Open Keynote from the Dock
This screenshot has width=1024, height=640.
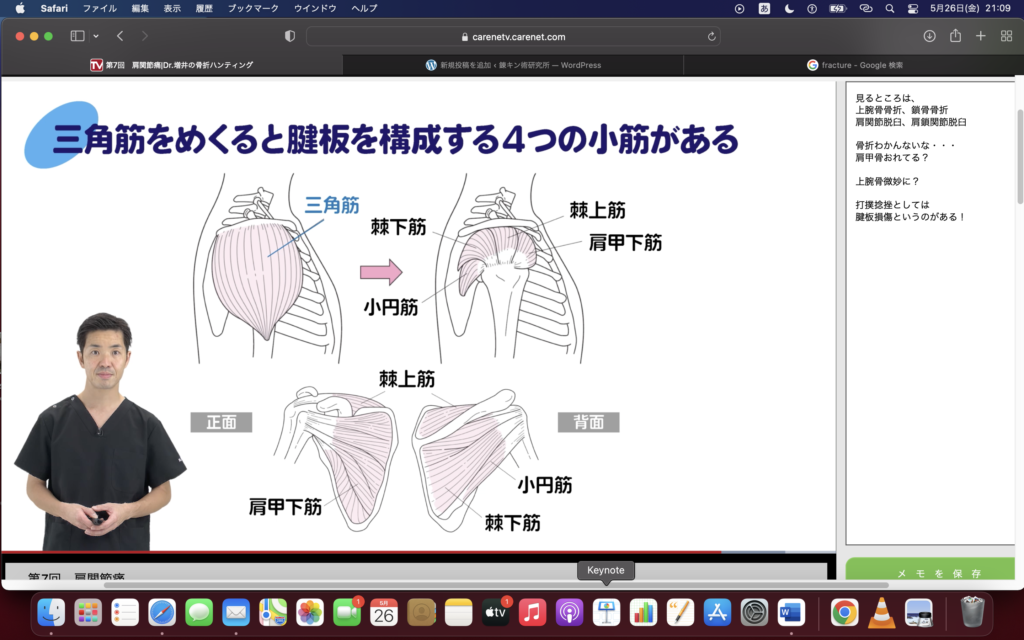coord(606,612)
